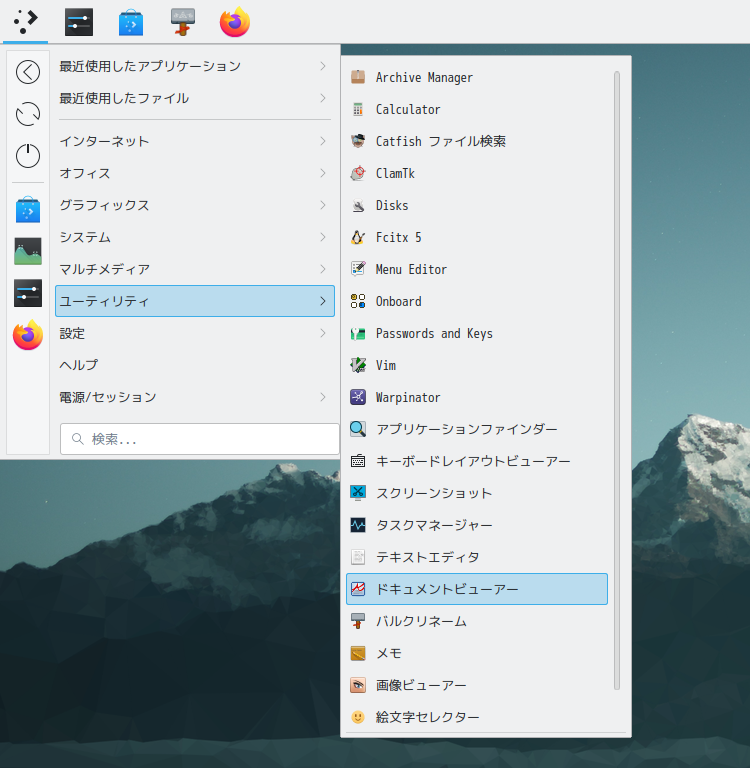Expand 設定 category

[x=195, y=333]
